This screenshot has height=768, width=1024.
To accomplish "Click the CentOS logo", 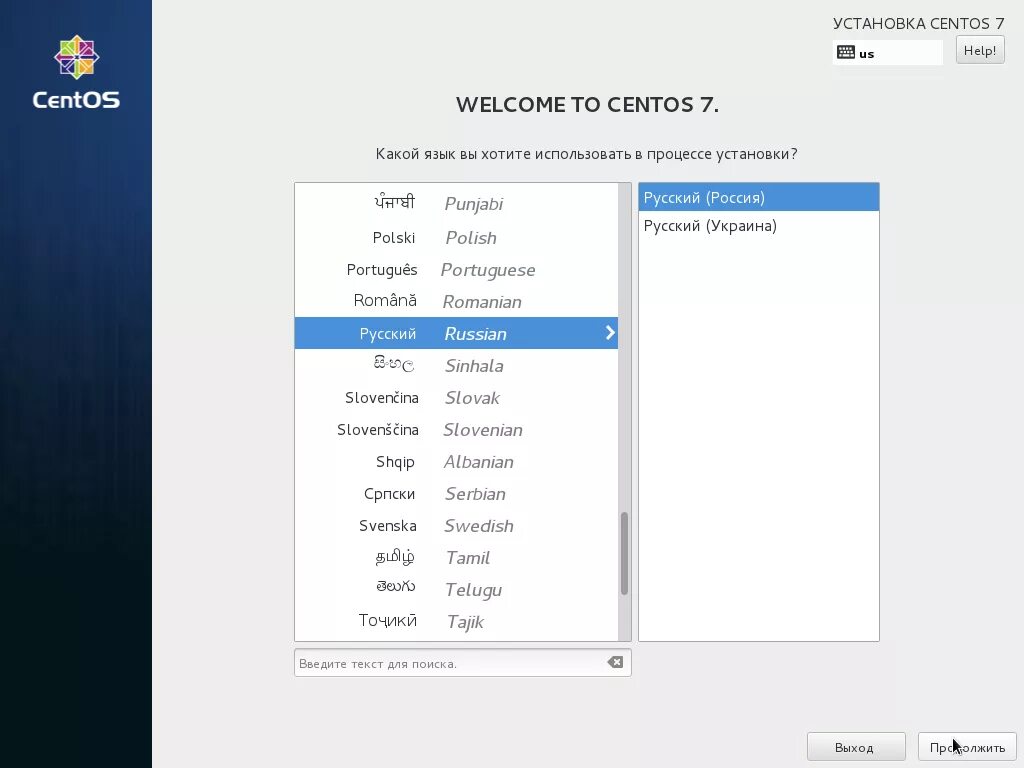I will pyautogui.click(x=76, y=72).
